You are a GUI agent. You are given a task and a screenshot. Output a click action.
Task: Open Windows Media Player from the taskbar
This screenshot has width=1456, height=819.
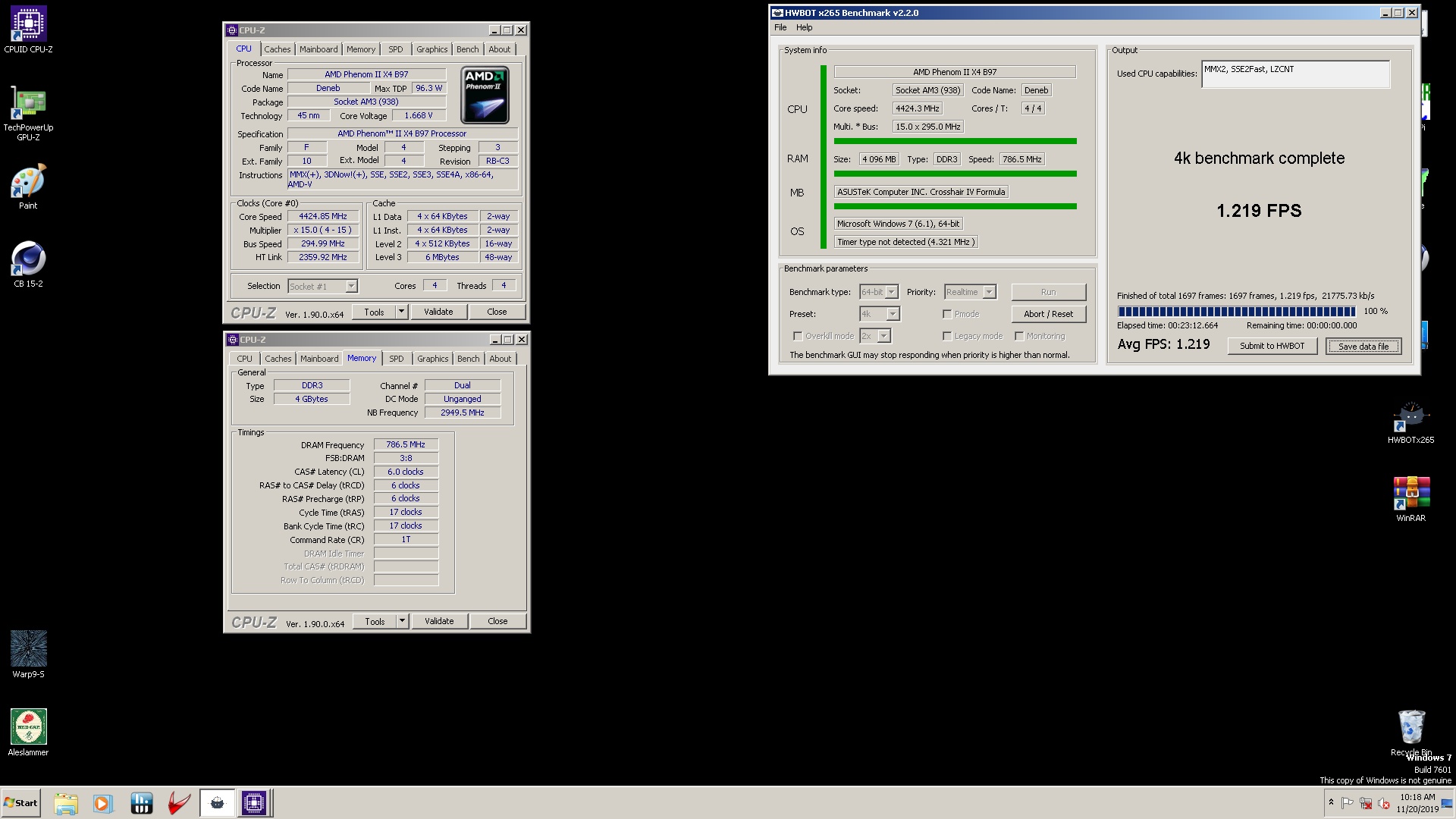102,803
